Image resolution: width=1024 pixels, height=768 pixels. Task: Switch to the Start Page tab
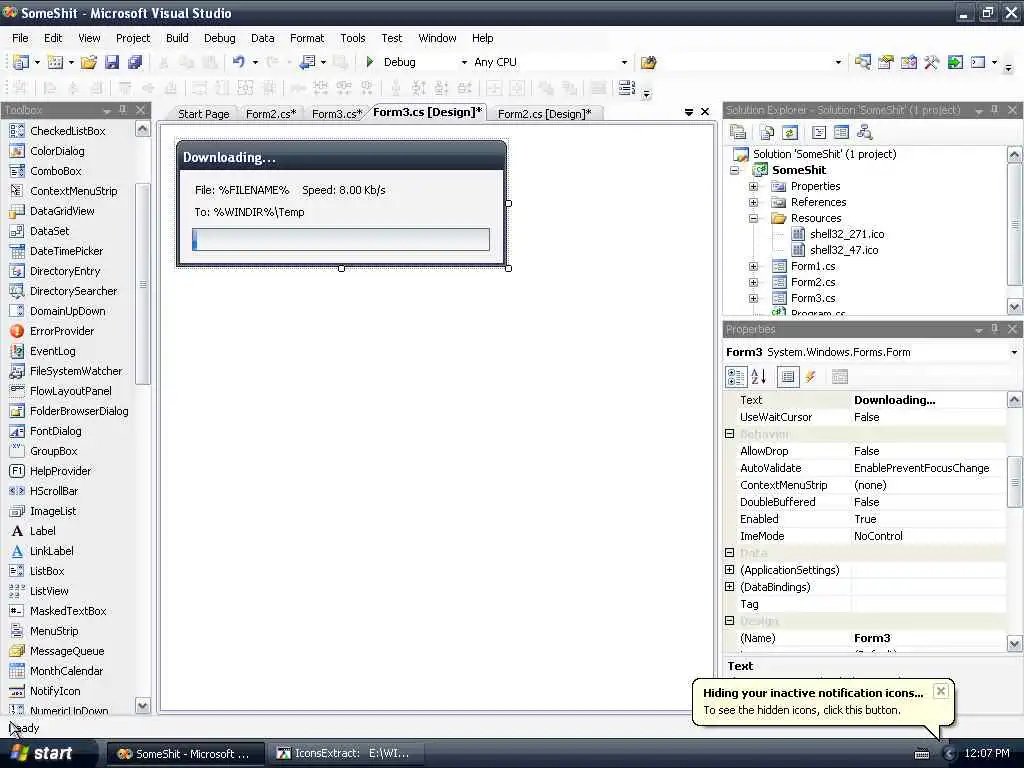204,114
